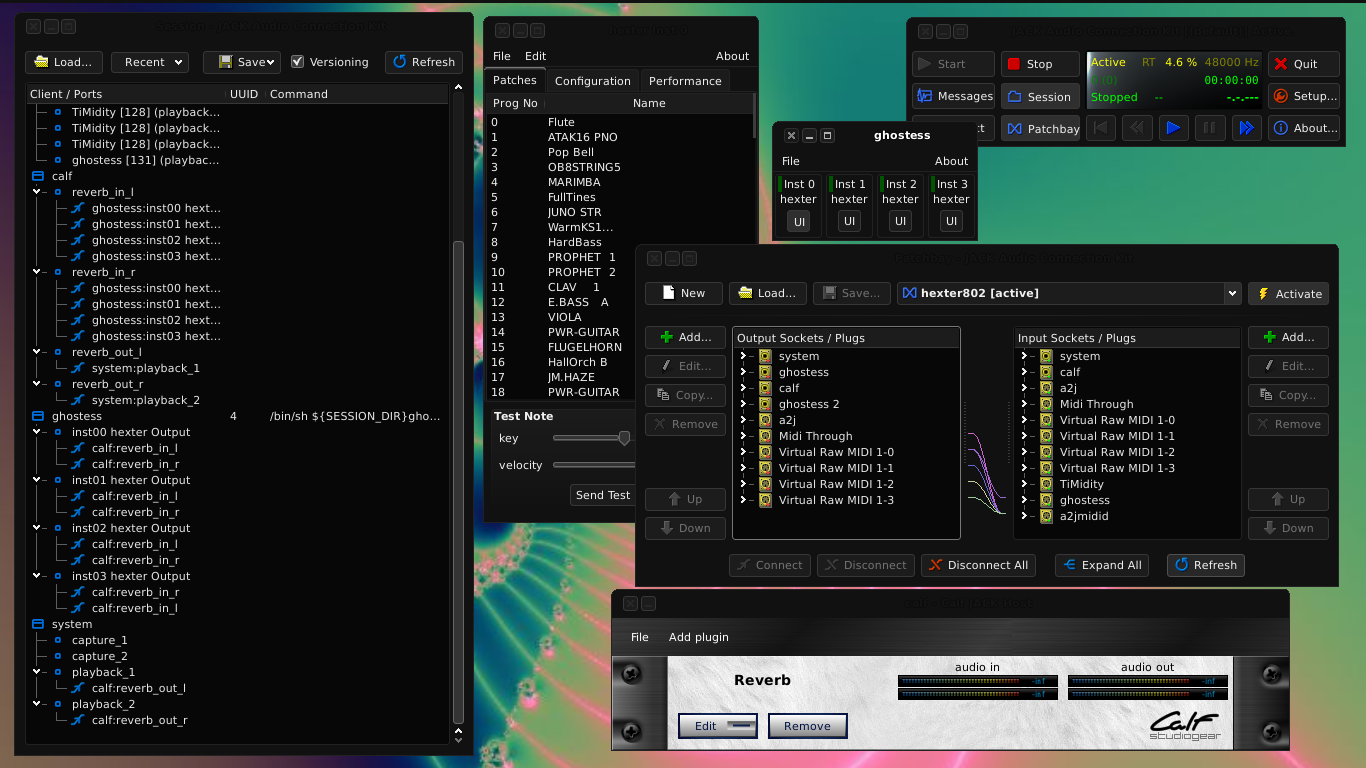Toggle Activate on the hexter802 patchbay
This screenshot has width=1366, height=768.
1288,293
